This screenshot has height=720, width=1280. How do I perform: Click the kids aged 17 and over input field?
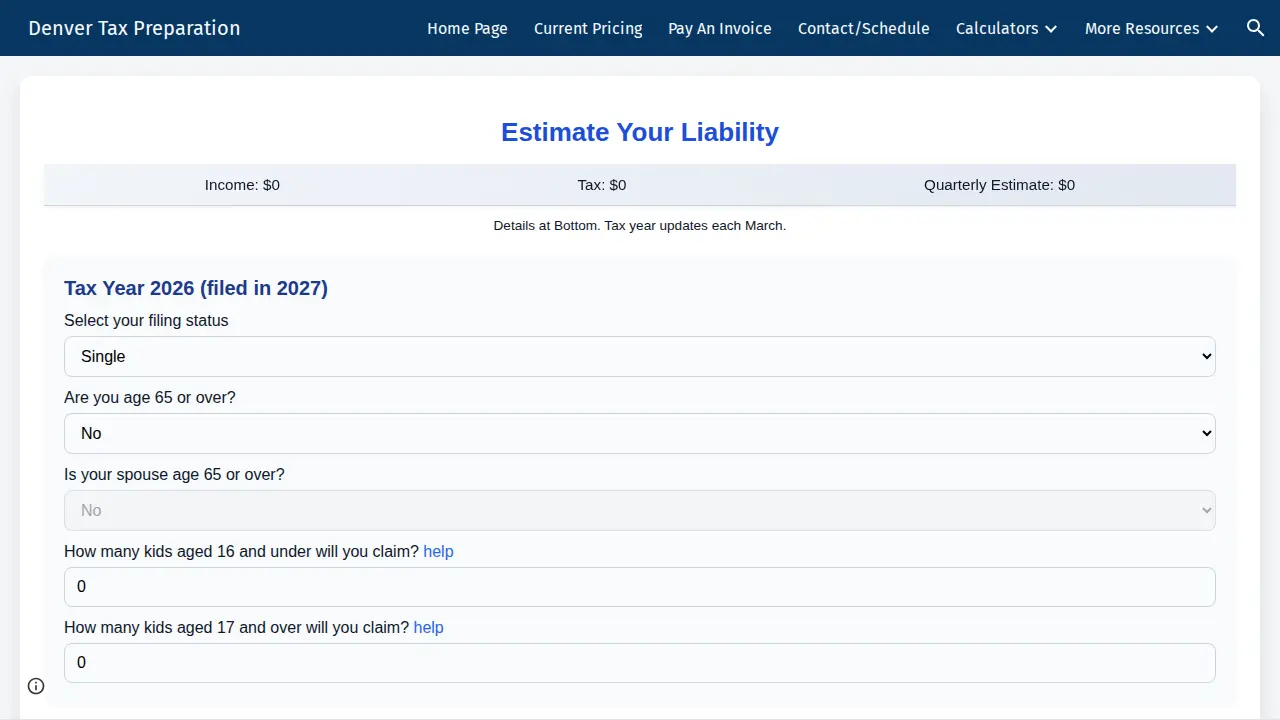(x=640, y=663)
